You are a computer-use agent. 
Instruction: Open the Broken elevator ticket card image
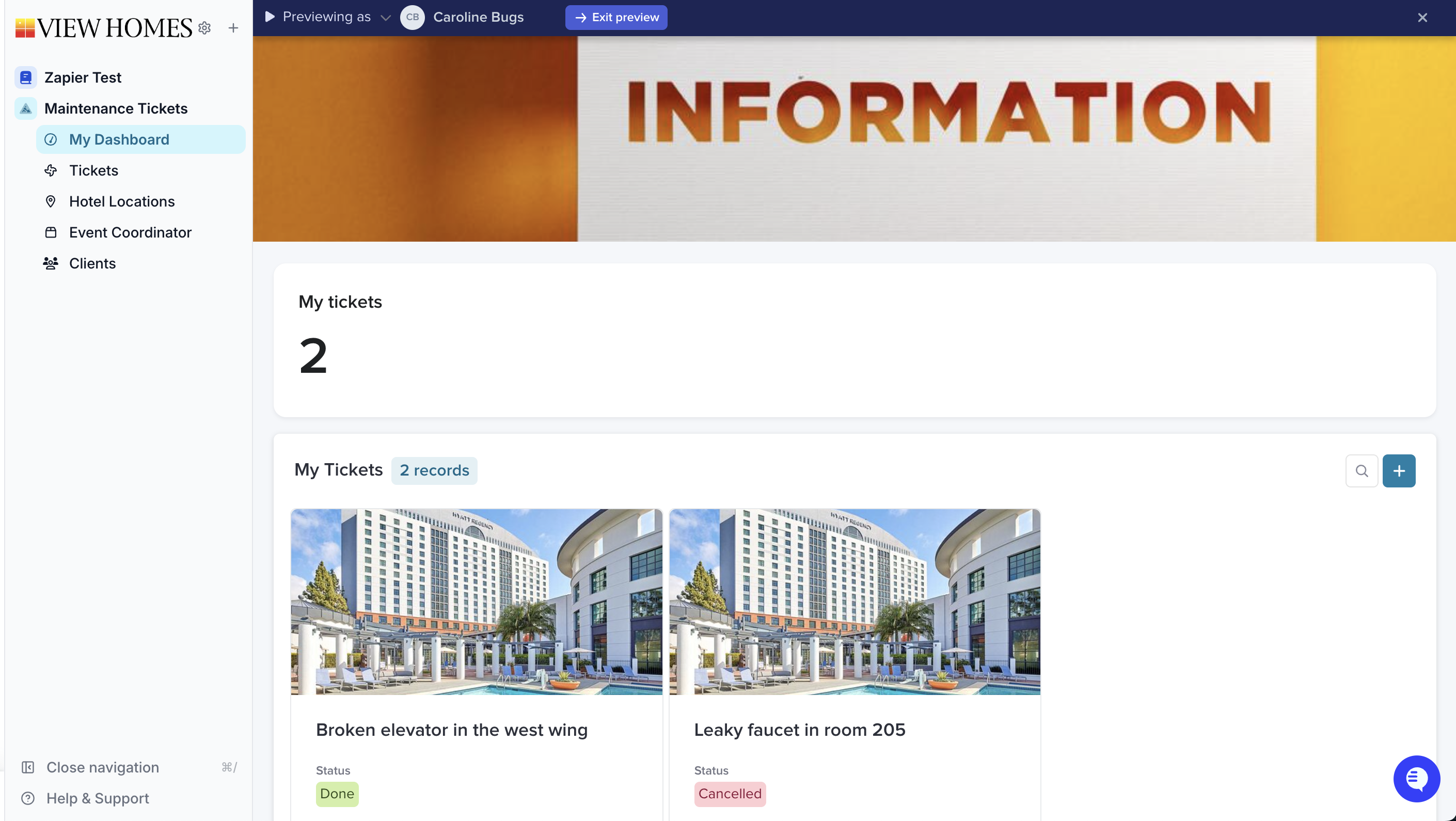[x=476, y=601]
